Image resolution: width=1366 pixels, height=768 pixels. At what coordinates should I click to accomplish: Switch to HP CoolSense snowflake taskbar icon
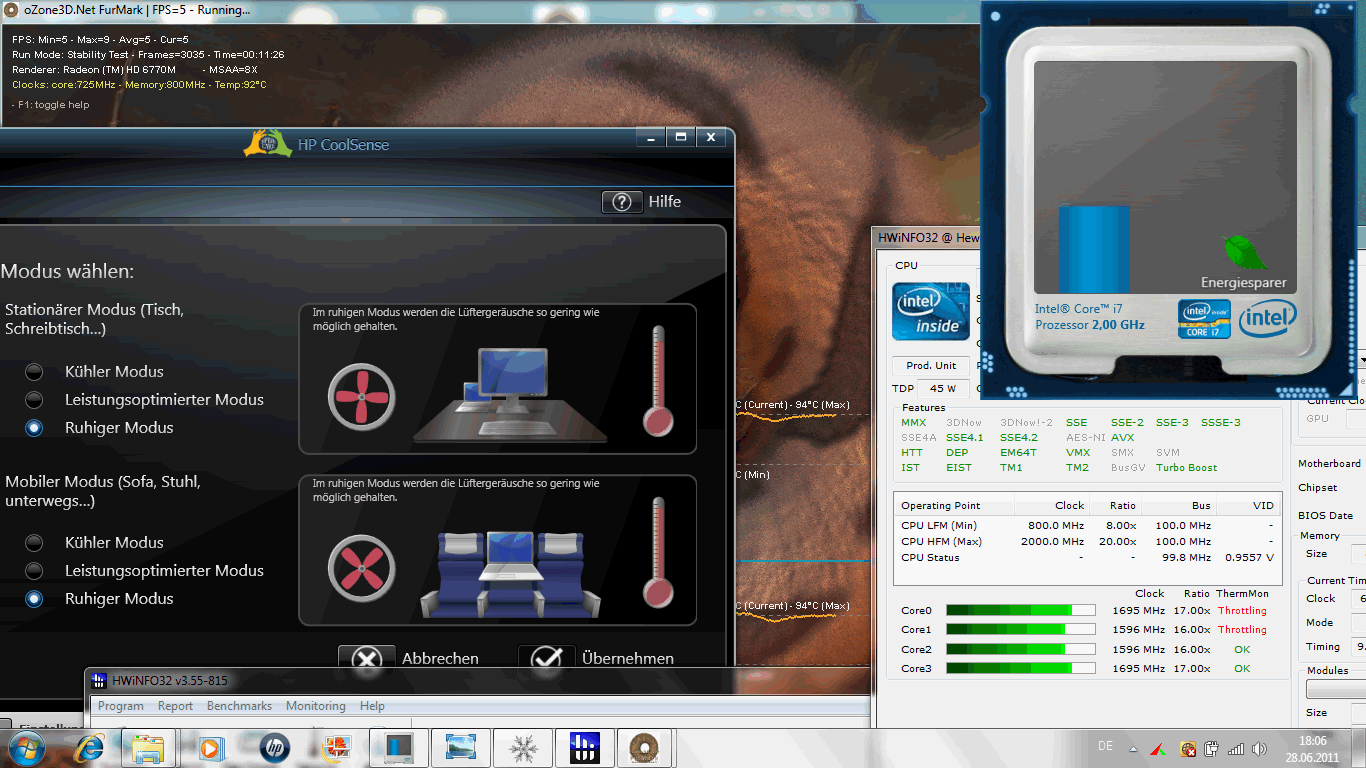522,748
